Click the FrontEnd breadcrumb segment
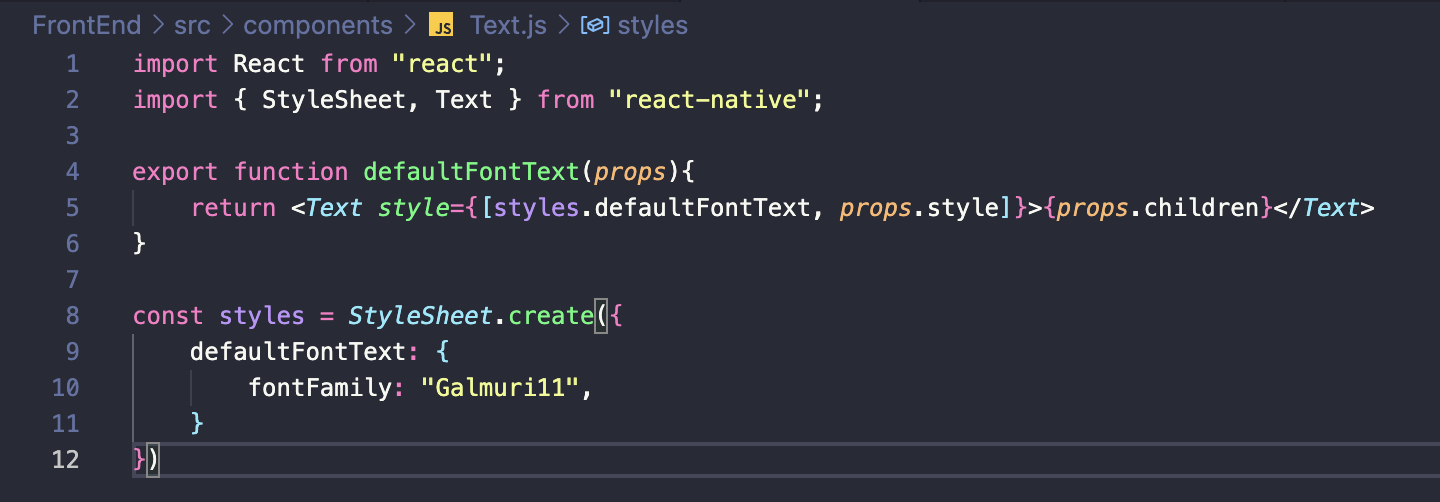This screenshot has width=1440, height=502. [86, 25]
